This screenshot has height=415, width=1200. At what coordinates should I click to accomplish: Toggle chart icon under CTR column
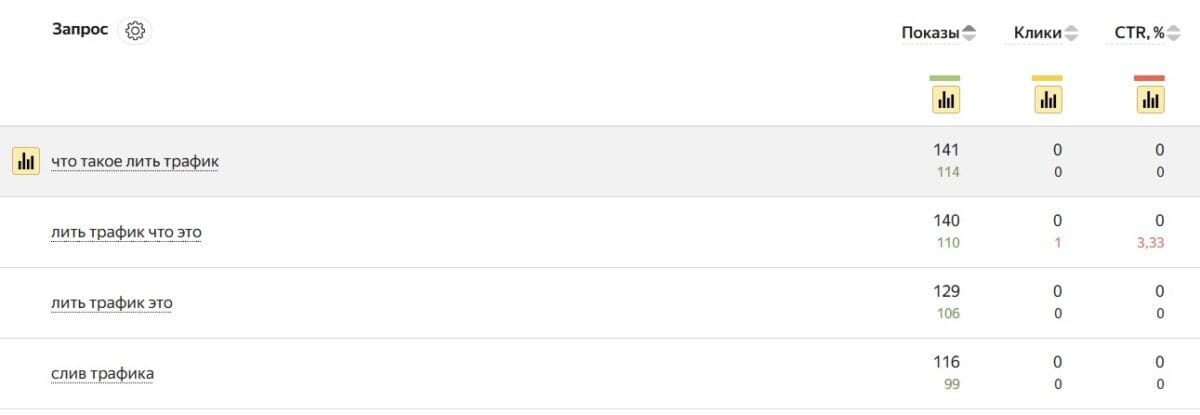(1150, 100)
